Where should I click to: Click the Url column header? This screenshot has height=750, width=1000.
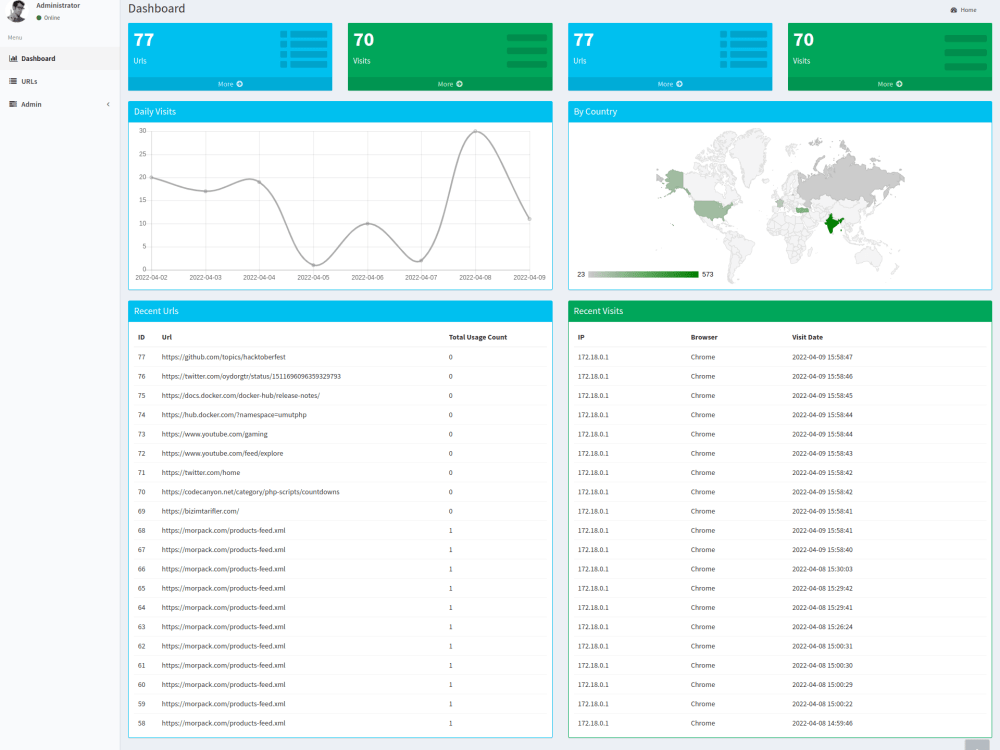[166, 337]
